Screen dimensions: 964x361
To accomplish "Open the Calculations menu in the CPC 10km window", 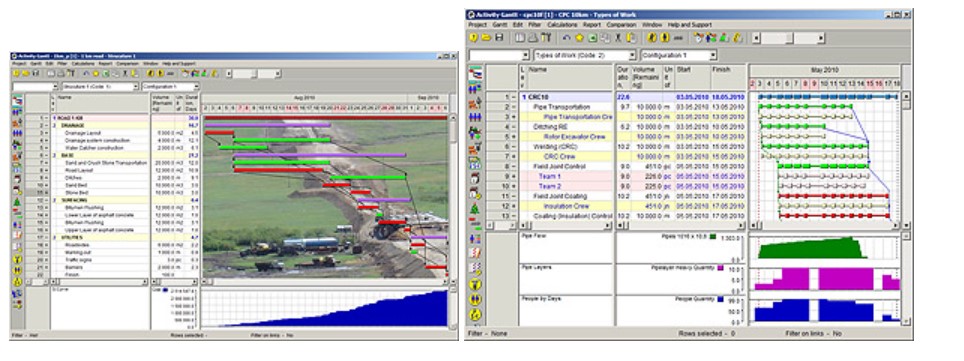I will click(x=562, y=25).
